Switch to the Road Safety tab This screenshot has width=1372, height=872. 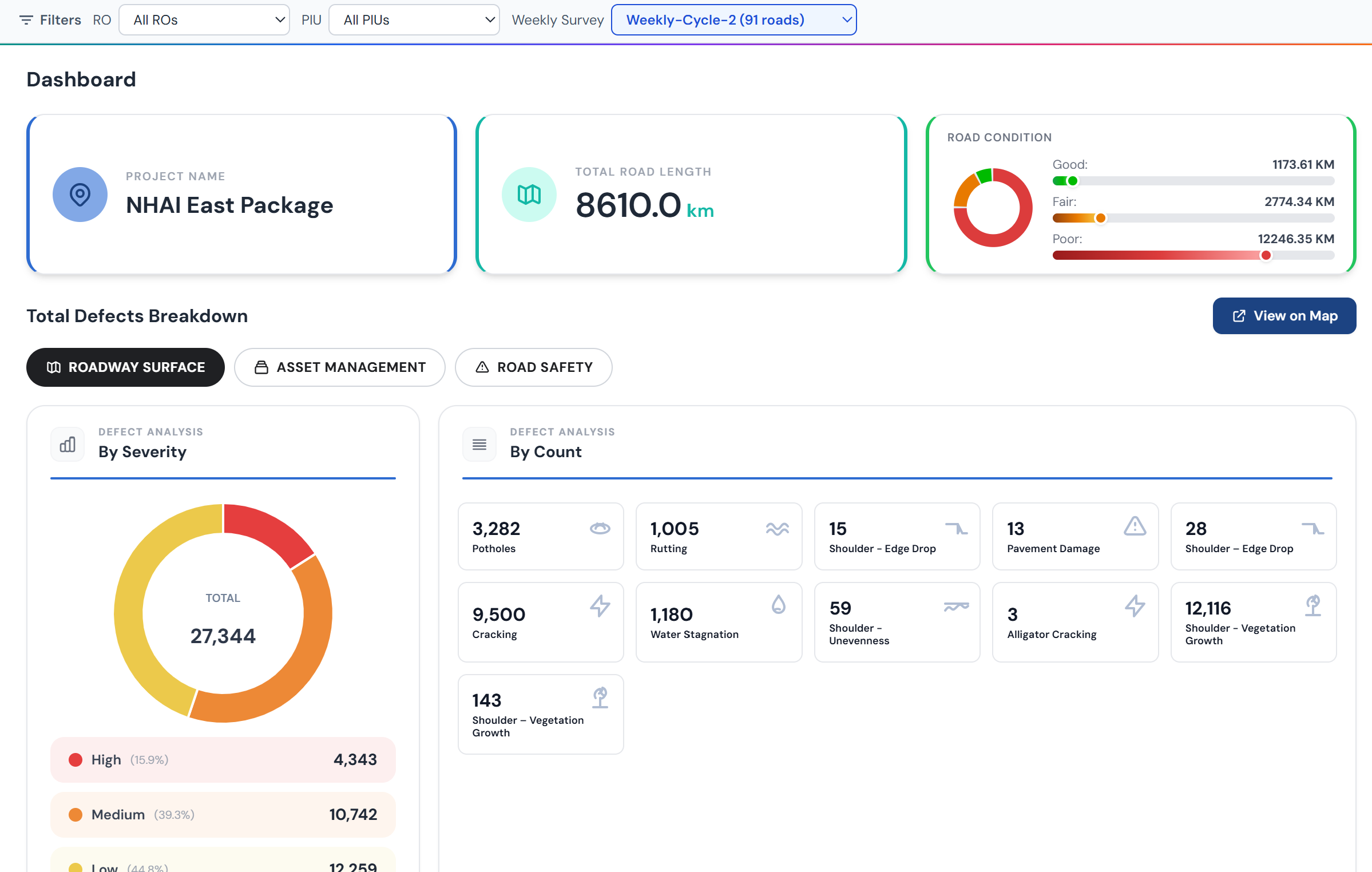[534, 367]
